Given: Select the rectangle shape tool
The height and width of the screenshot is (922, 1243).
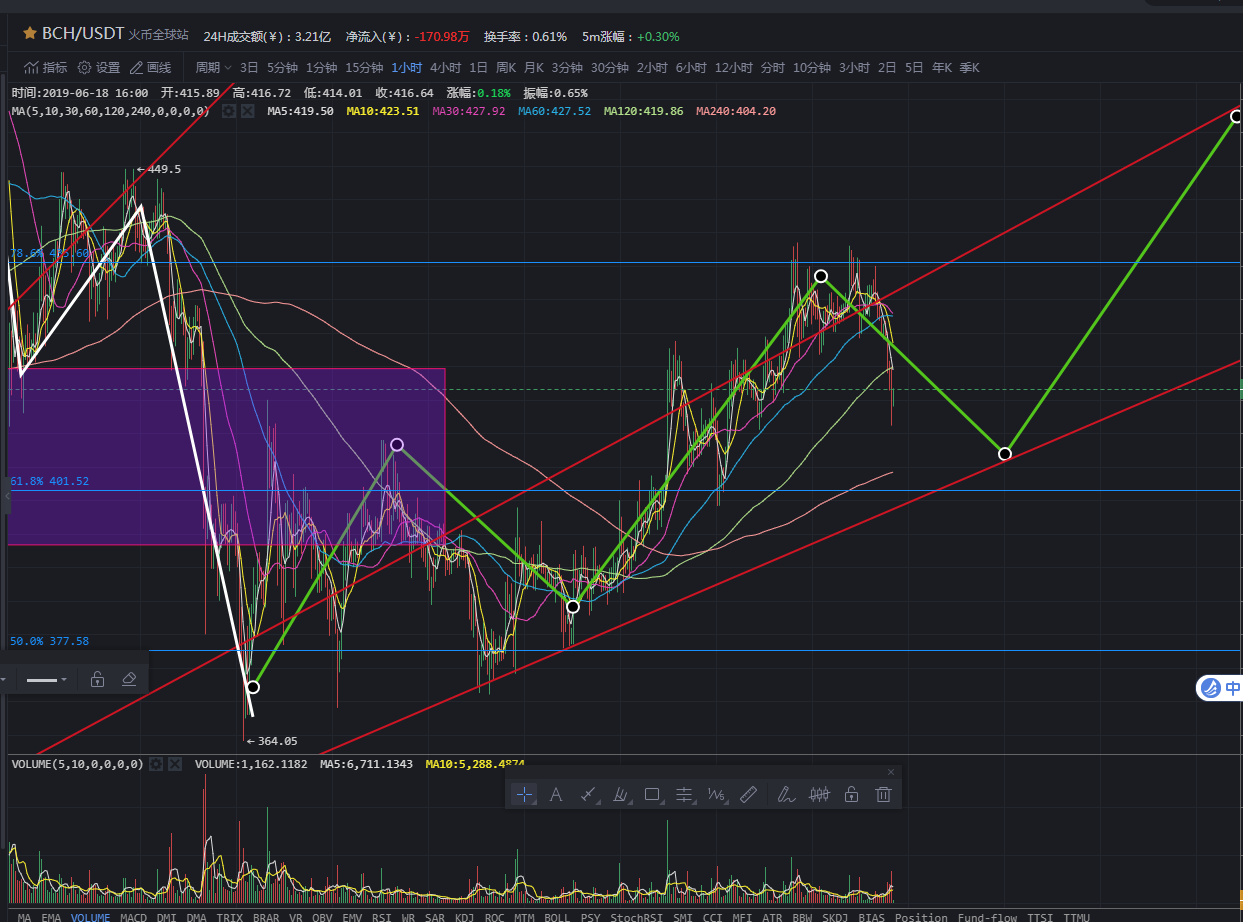Looking at the screenshot, I should pos(653,795).
